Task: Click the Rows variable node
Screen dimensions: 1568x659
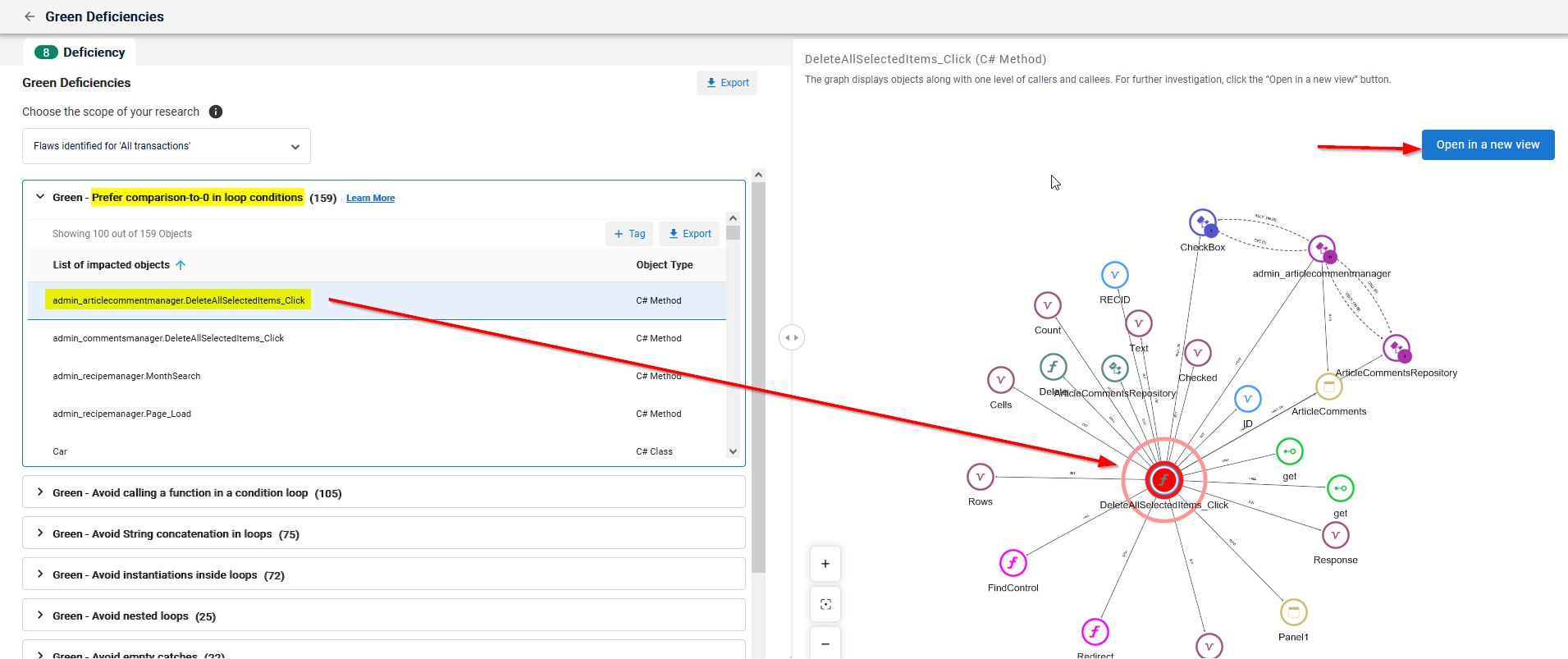Action: (981, 477)
